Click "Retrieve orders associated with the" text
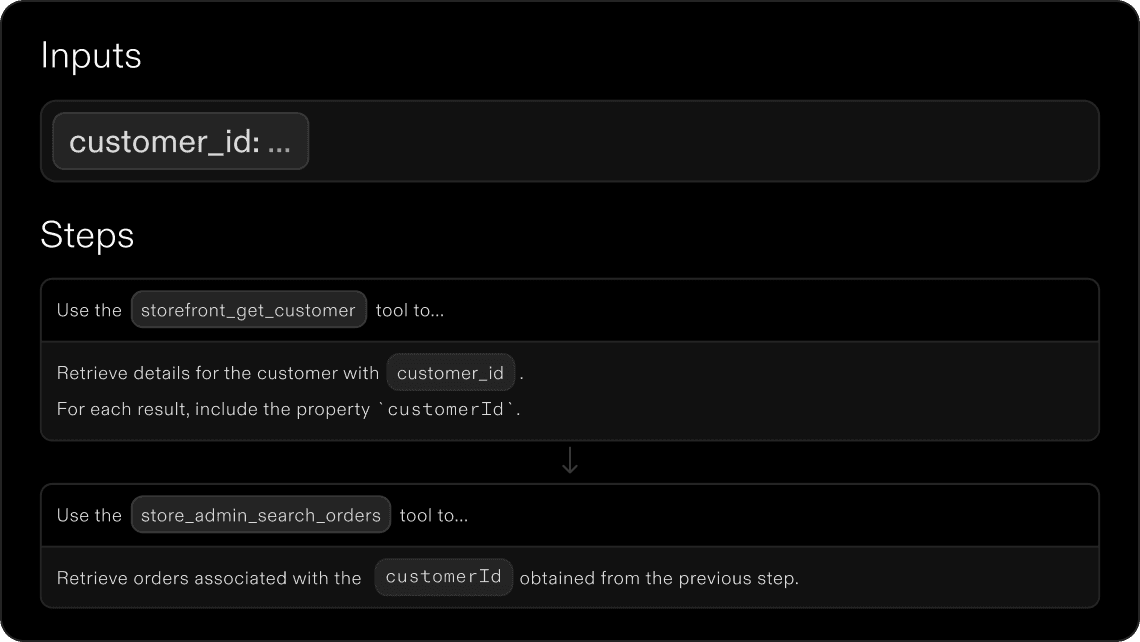Image resolution: width=1140 pixels, height=642 pixels. [x=209, y=578]
